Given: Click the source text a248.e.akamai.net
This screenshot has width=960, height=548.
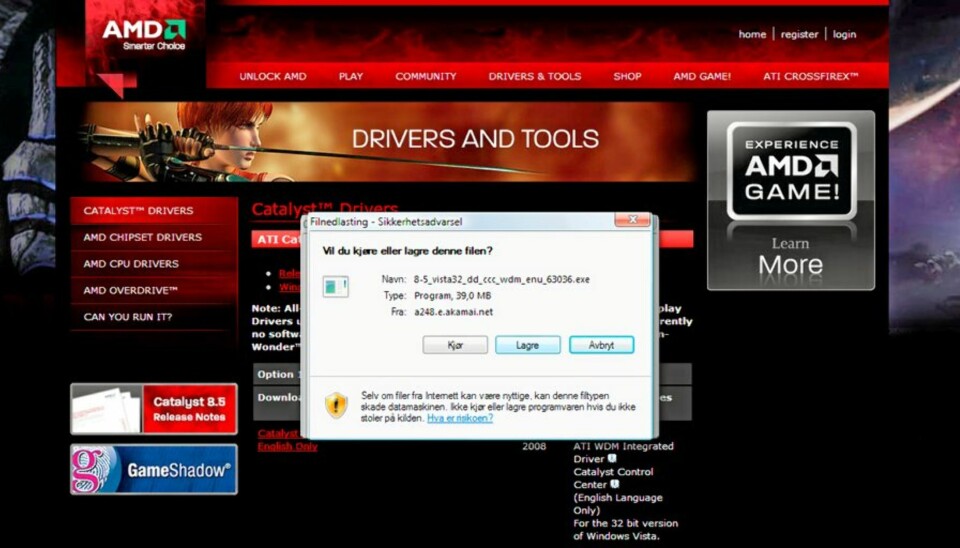Looking at the screenshot, I should click(453, 312).
